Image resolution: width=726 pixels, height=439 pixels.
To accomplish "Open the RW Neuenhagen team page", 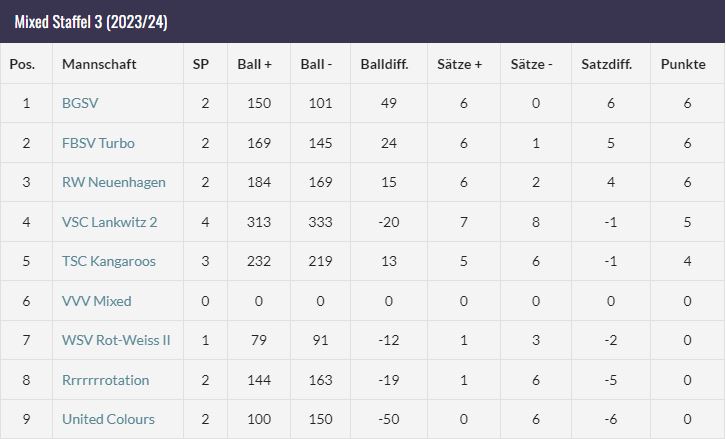I will pyautogui.click(x=113, y=182).
